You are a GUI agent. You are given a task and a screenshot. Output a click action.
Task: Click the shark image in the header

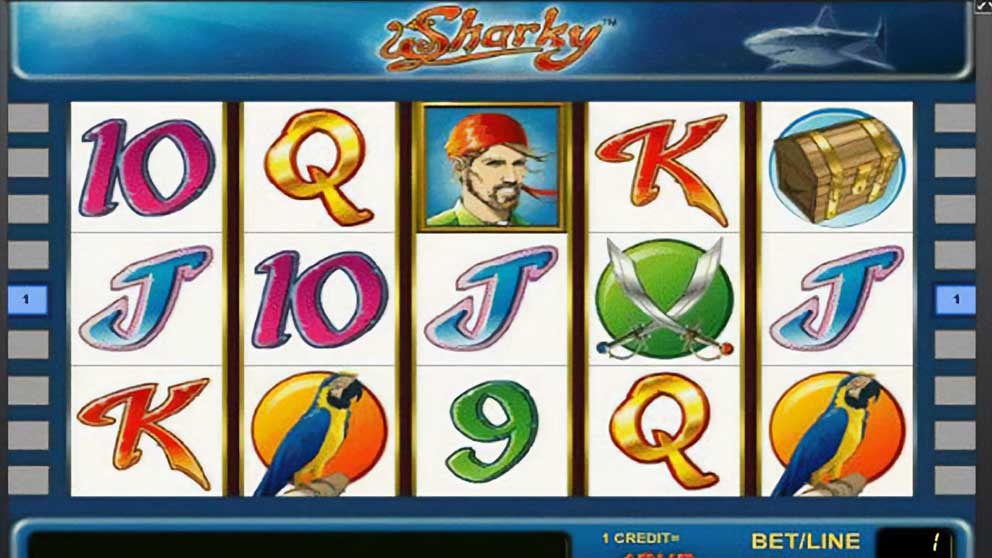[x=818, y=39]
